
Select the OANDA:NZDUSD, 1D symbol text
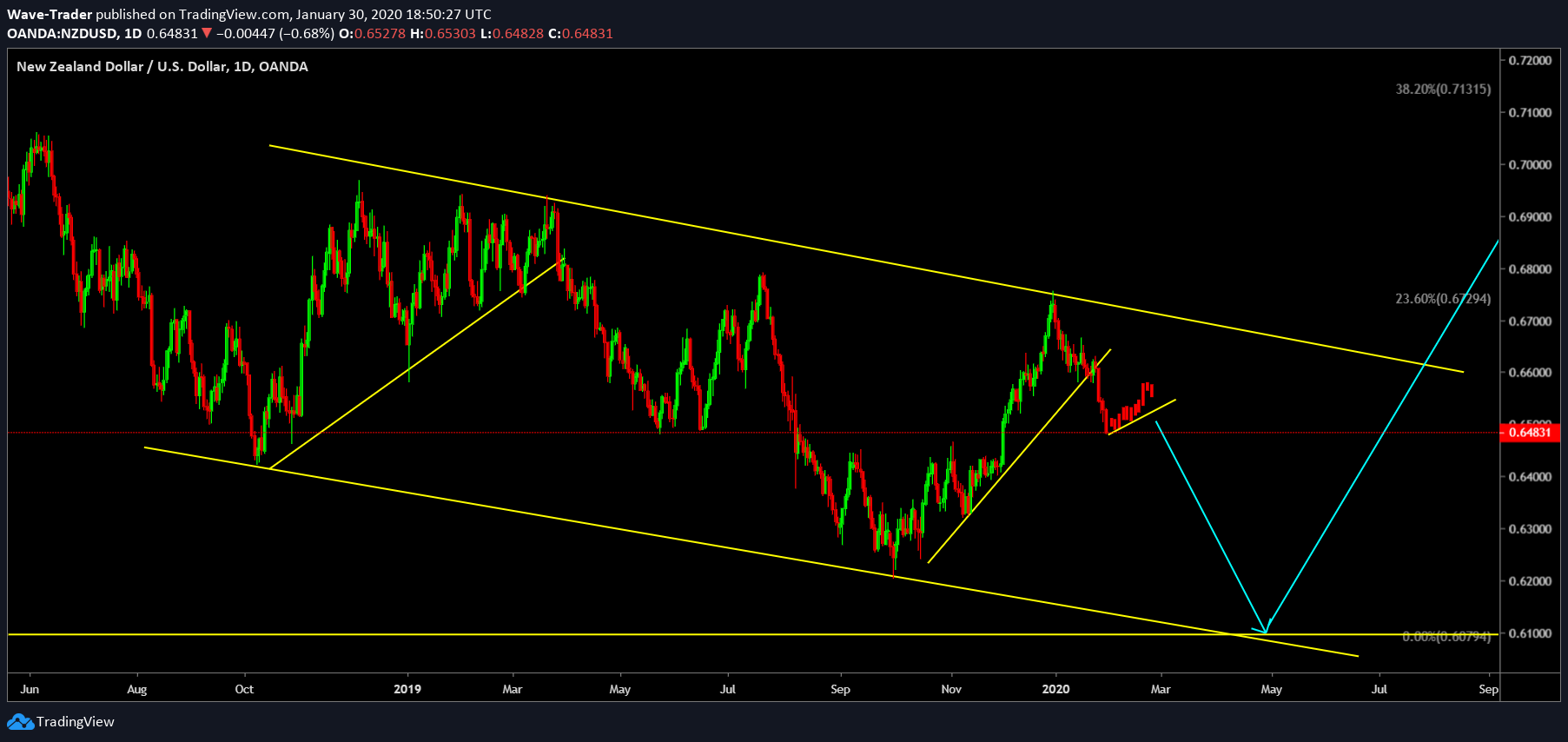tap(74, 34)
